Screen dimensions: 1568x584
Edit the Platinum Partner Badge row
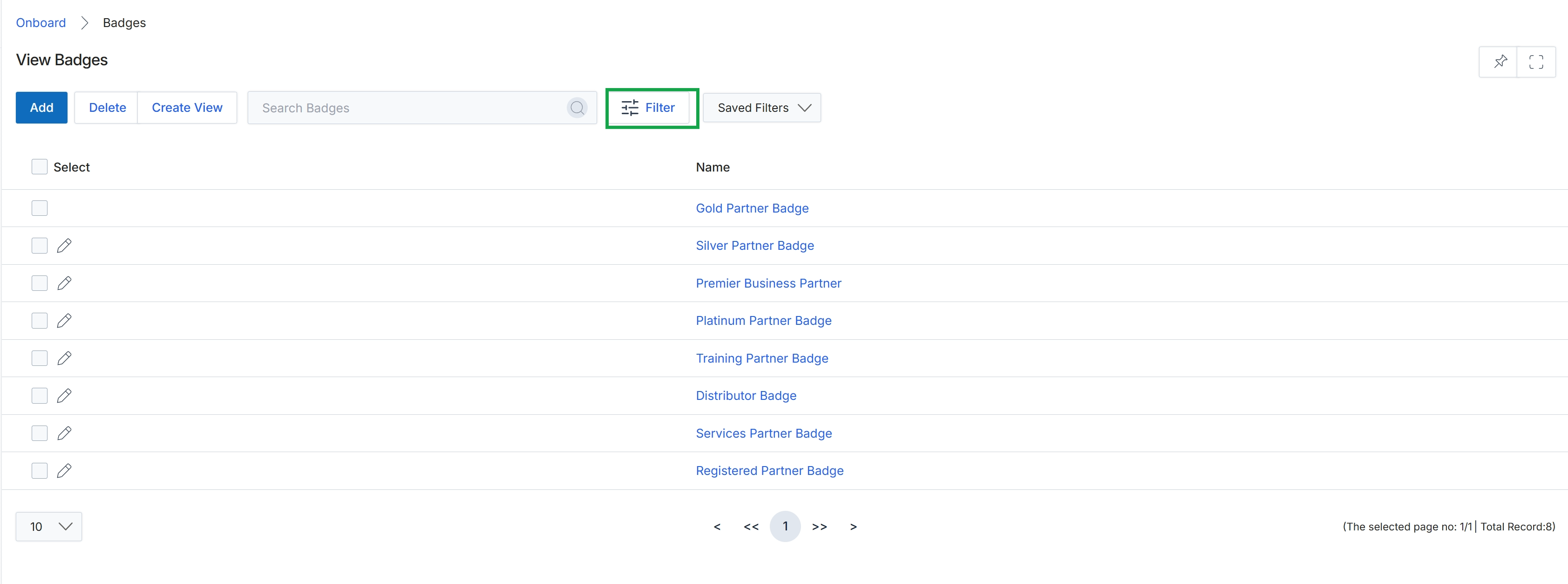[64, 320]
